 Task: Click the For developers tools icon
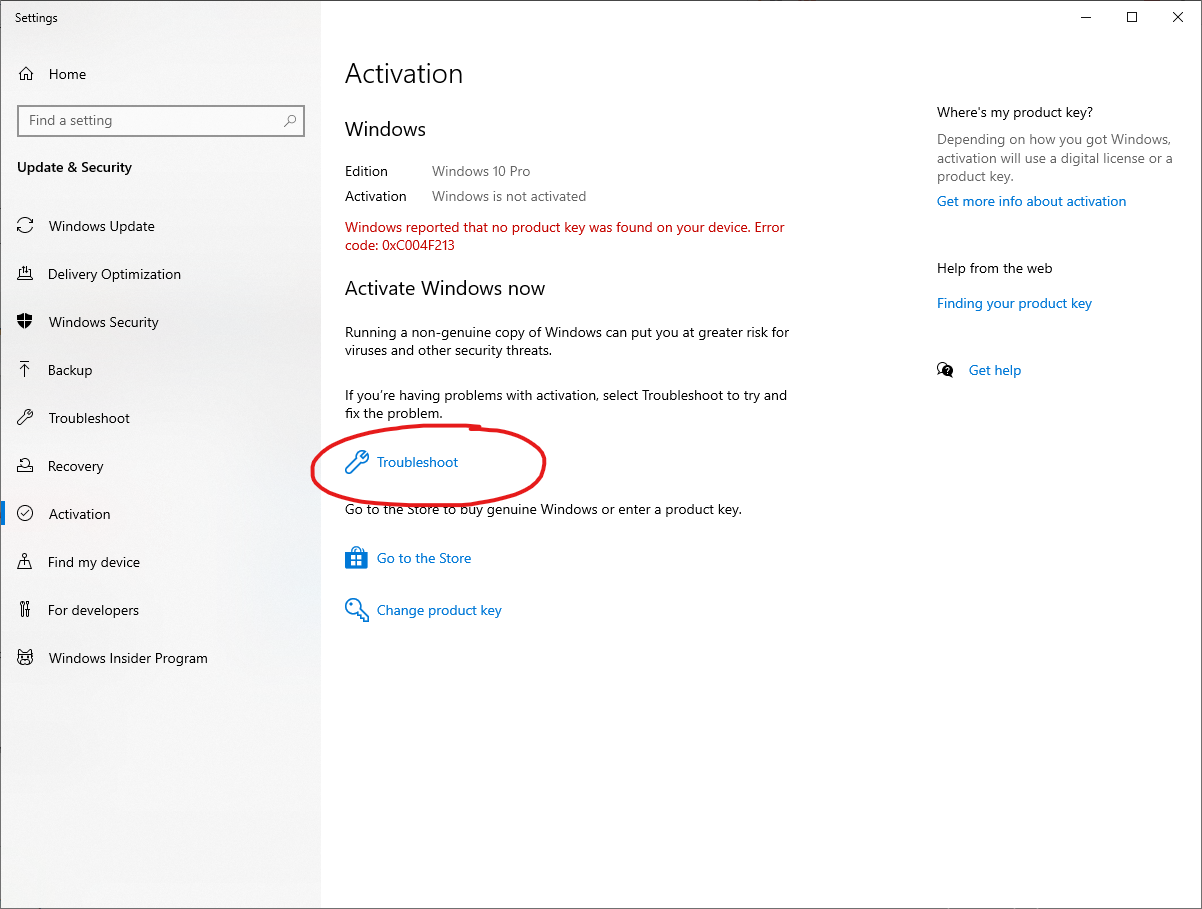coord(26,610)
